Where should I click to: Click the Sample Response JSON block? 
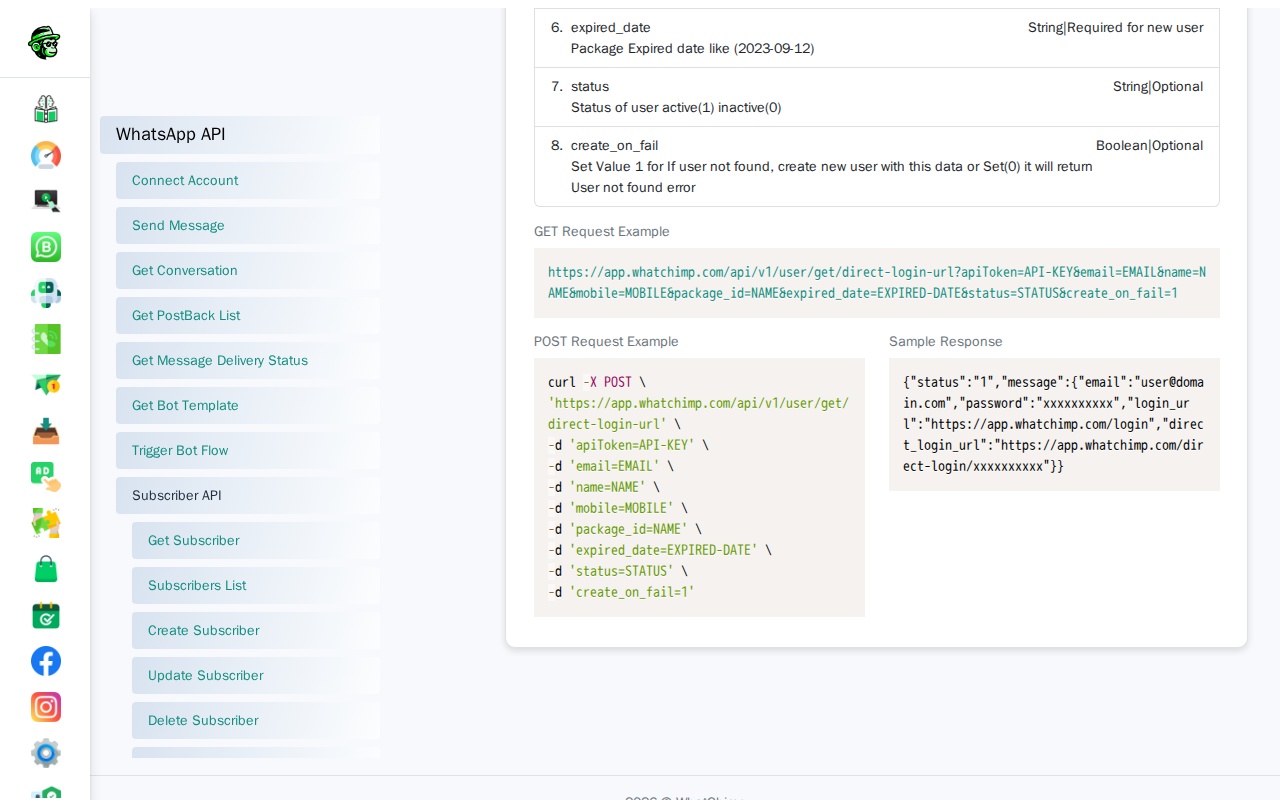pos(1054,424)
